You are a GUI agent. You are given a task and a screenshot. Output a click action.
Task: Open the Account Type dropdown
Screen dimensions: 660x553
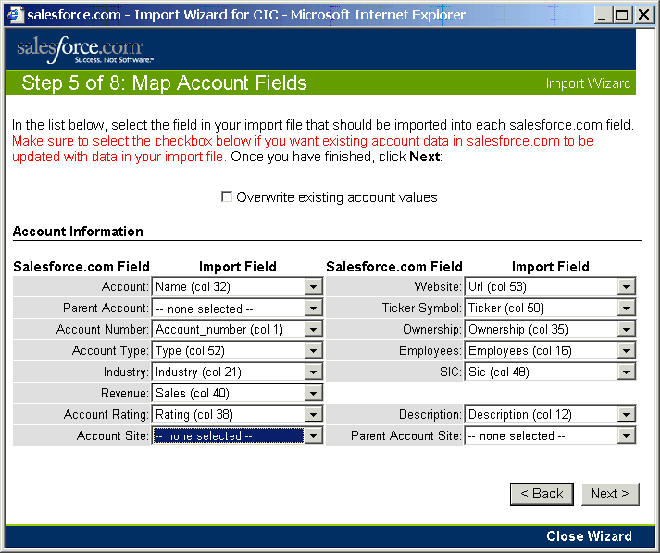[x=237, y=351]
